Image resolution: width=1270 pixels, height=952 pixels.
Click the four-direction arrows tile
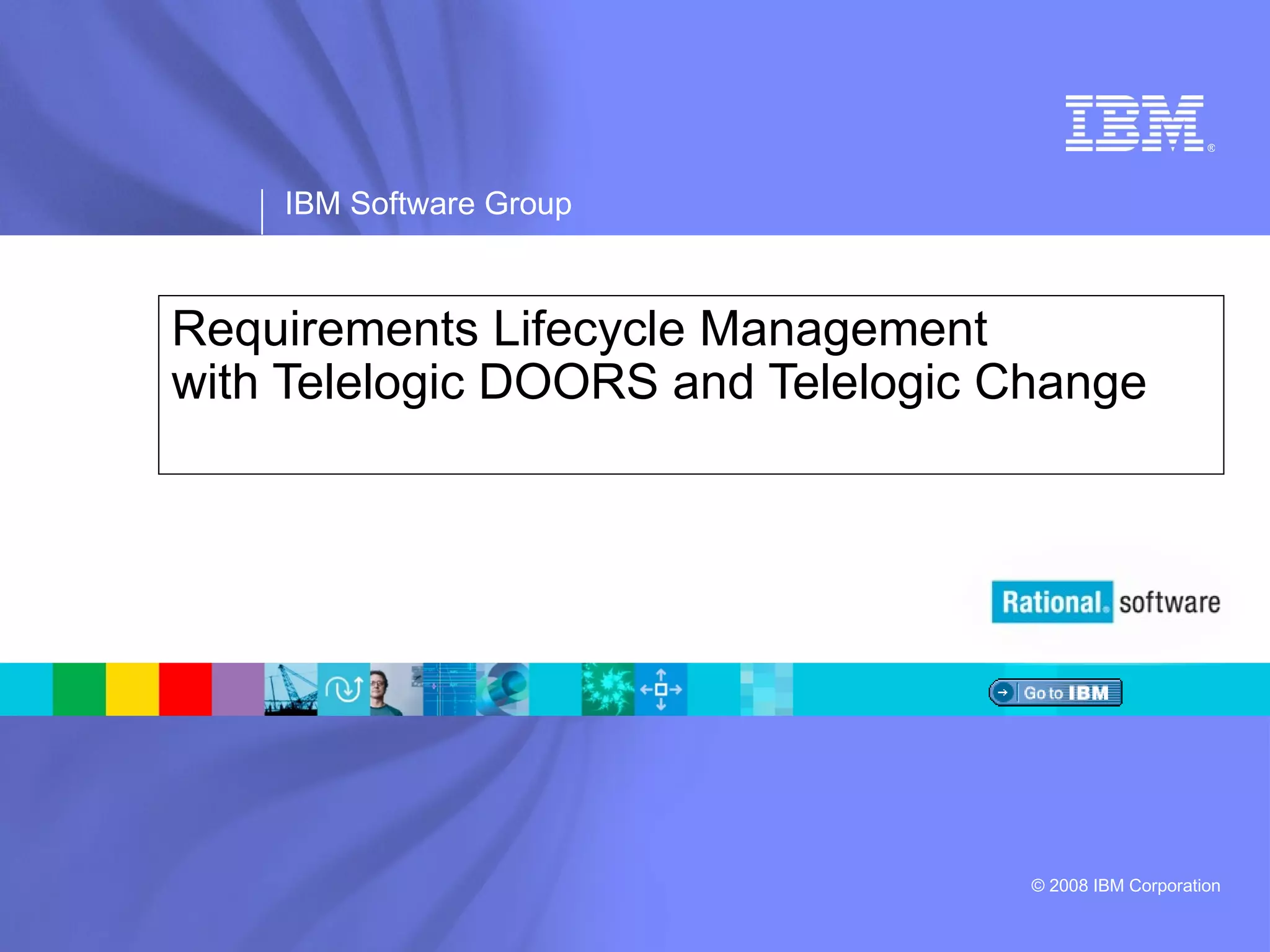pos(660,689)
